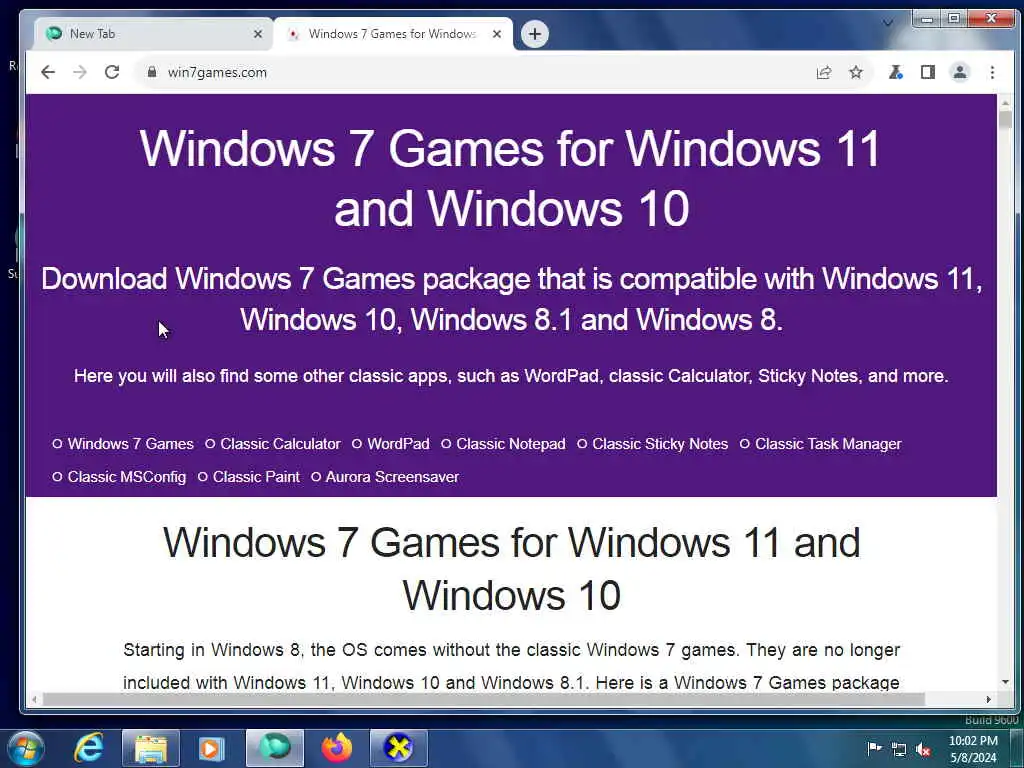Click the horizontal scrollbar thumb
1024x768 pixels.
point(483,699)
